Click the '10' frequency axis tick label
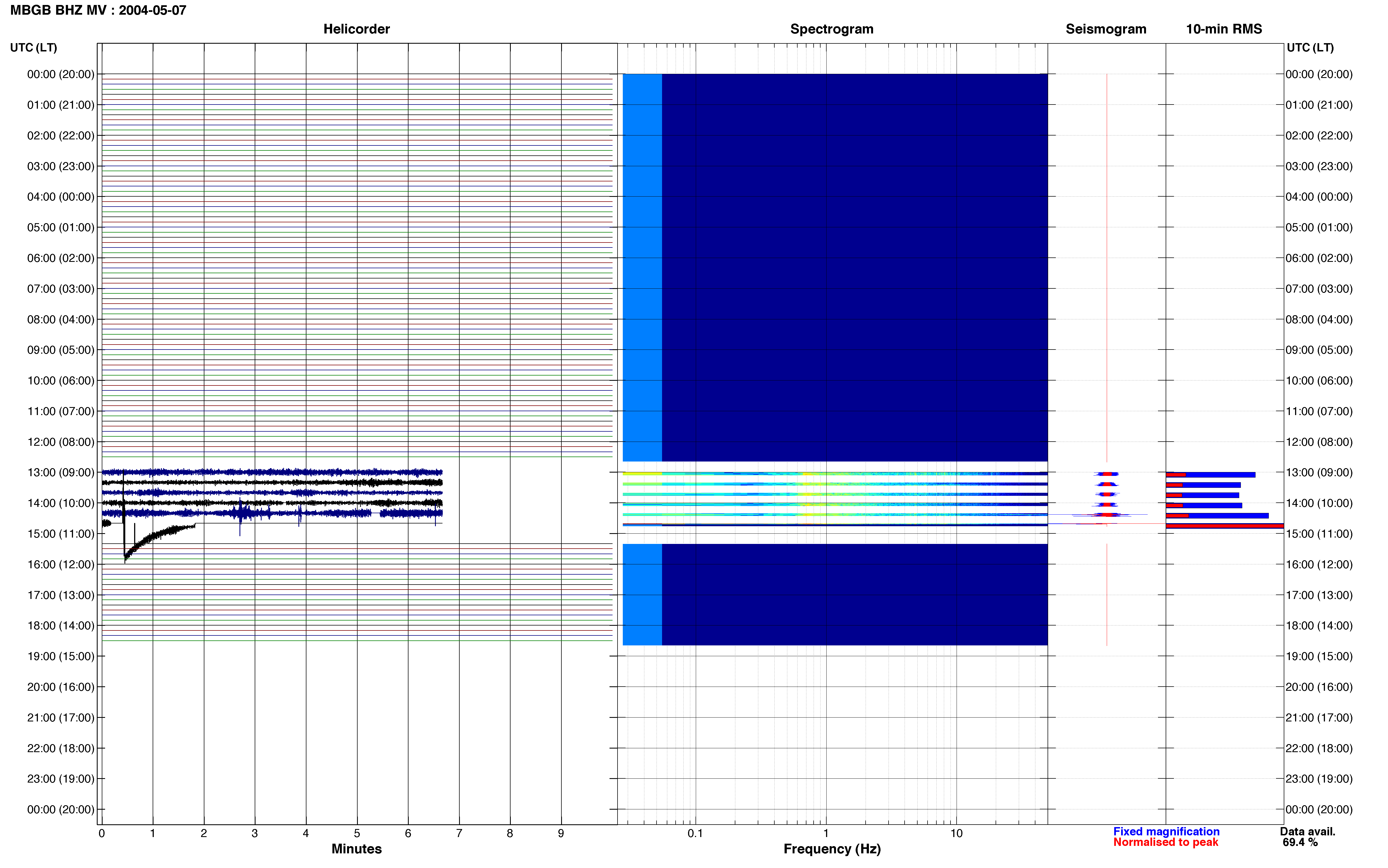This screenshot has height=868, width=1388. click(x=956, y=833)
